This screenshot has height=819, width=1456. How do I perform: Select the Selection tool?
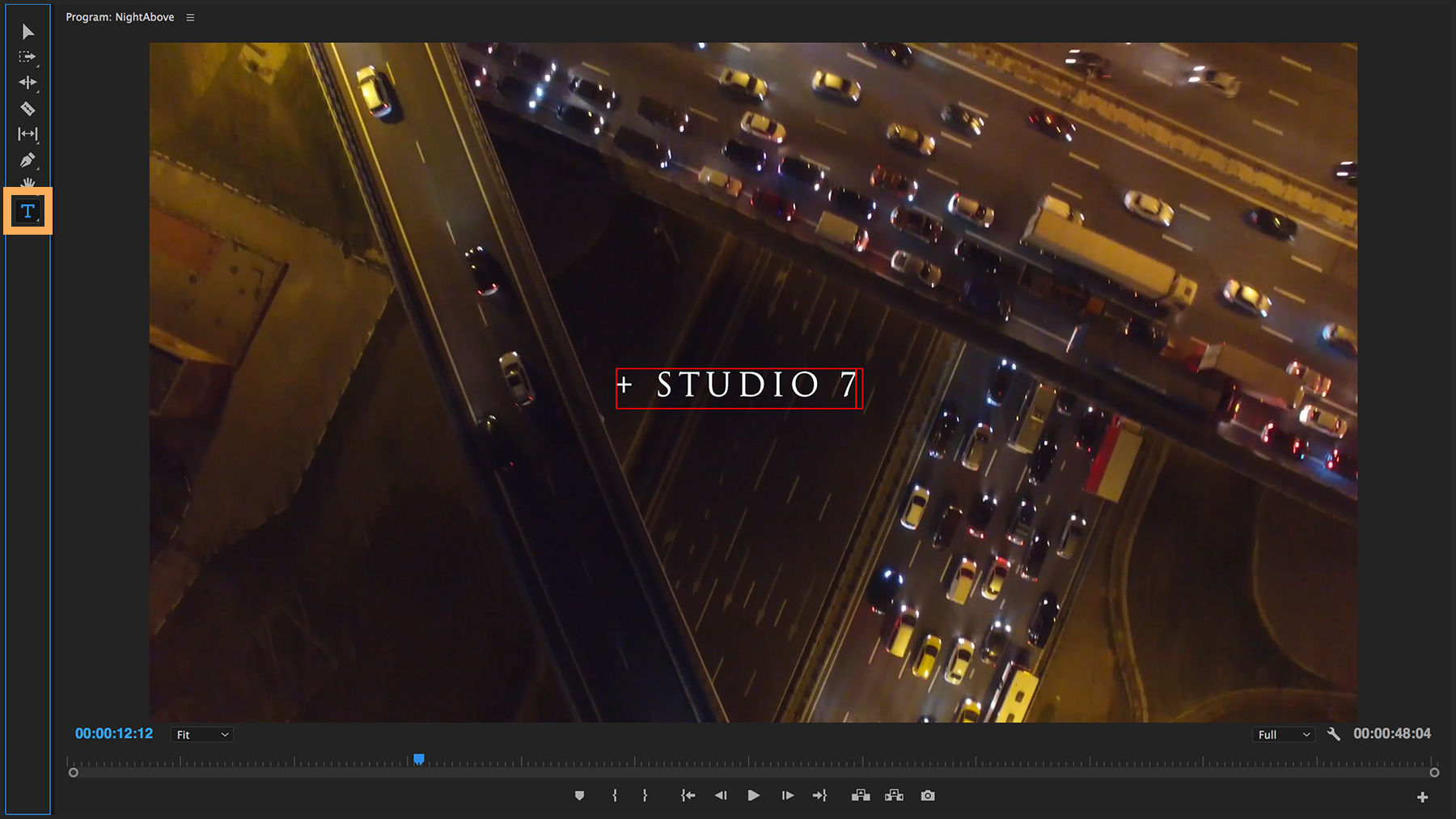[27, 32]
